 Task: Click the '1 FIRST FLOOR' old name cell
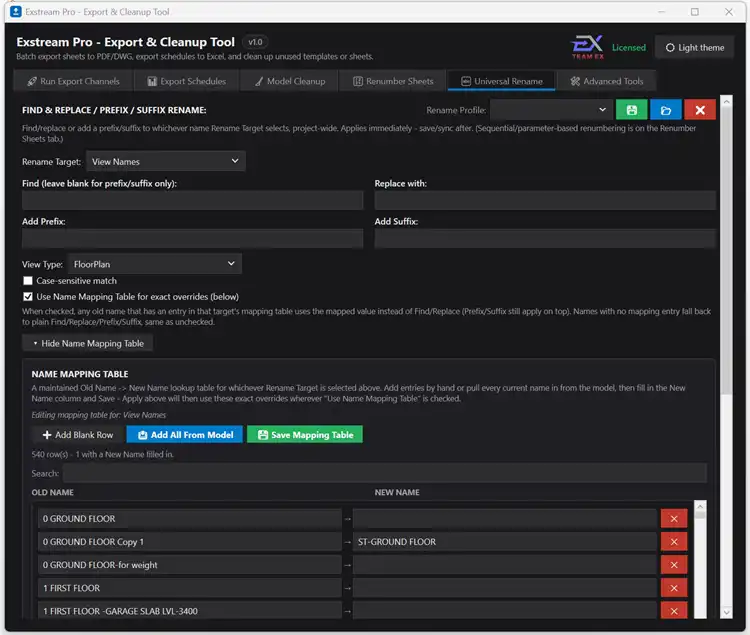point(189,588)
